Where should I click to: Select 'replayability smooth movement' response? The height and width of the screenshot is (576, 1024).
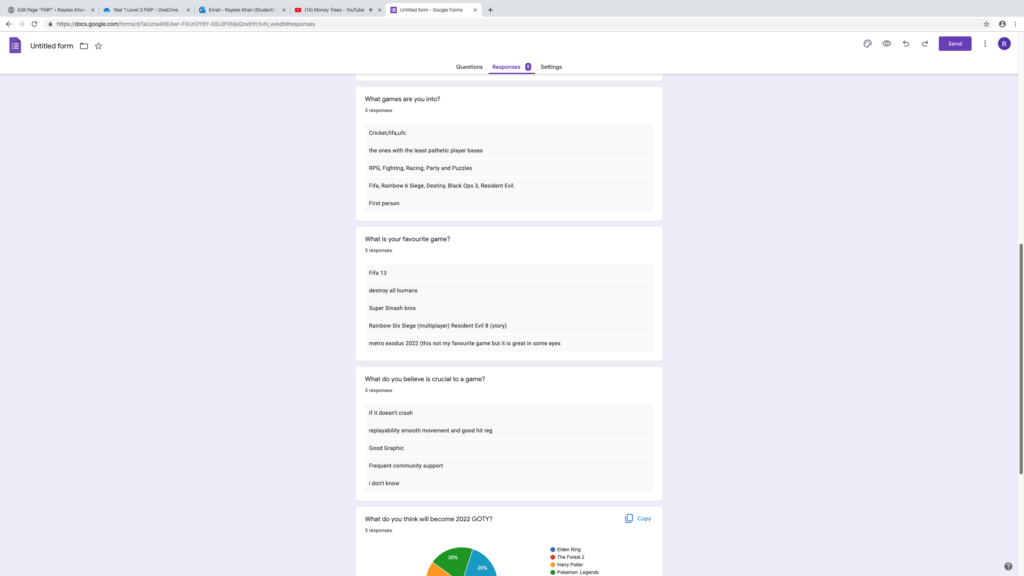509,430
